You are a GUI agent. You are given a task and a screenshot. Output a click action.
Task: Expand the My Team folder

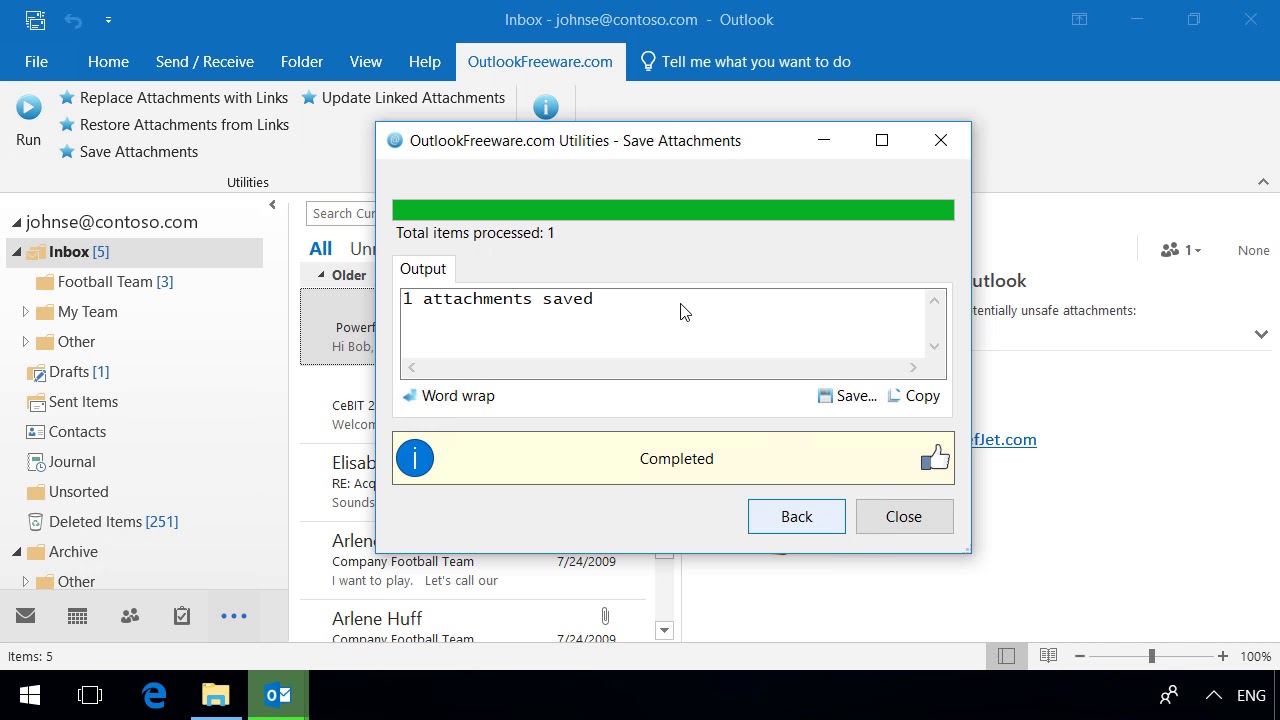(25, 312)
